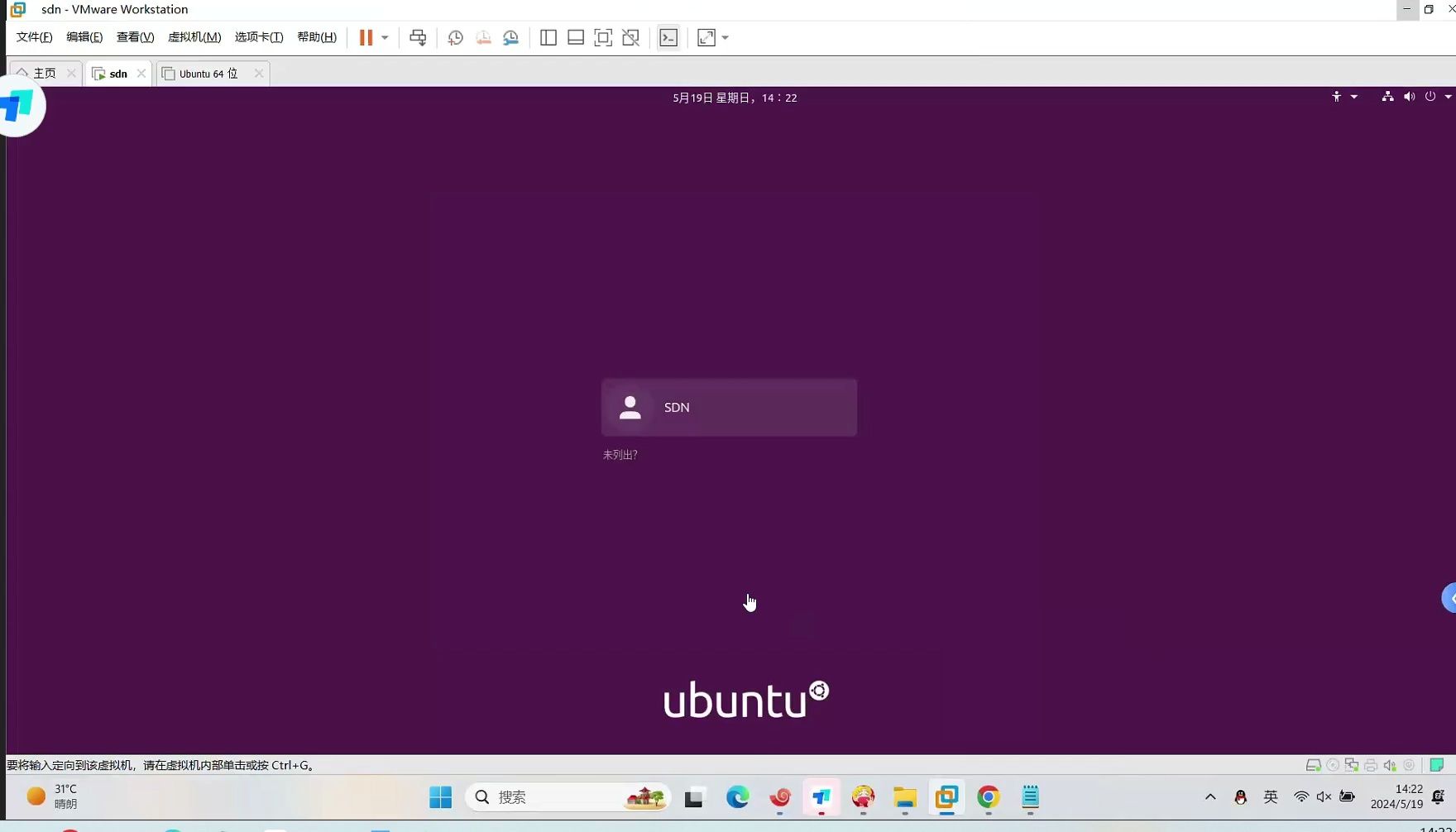The image size is (1456, 832).
Task: Enter full screen mode icon
Action: point(603,37)
